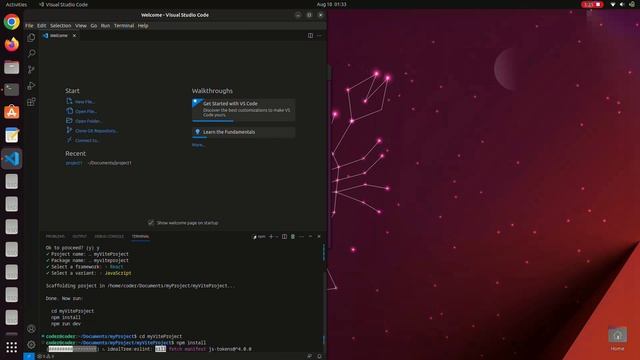Click the Visual Studio Code dock icon
Image resolution: width=640 pixels, height=360 pixels.
11,158
